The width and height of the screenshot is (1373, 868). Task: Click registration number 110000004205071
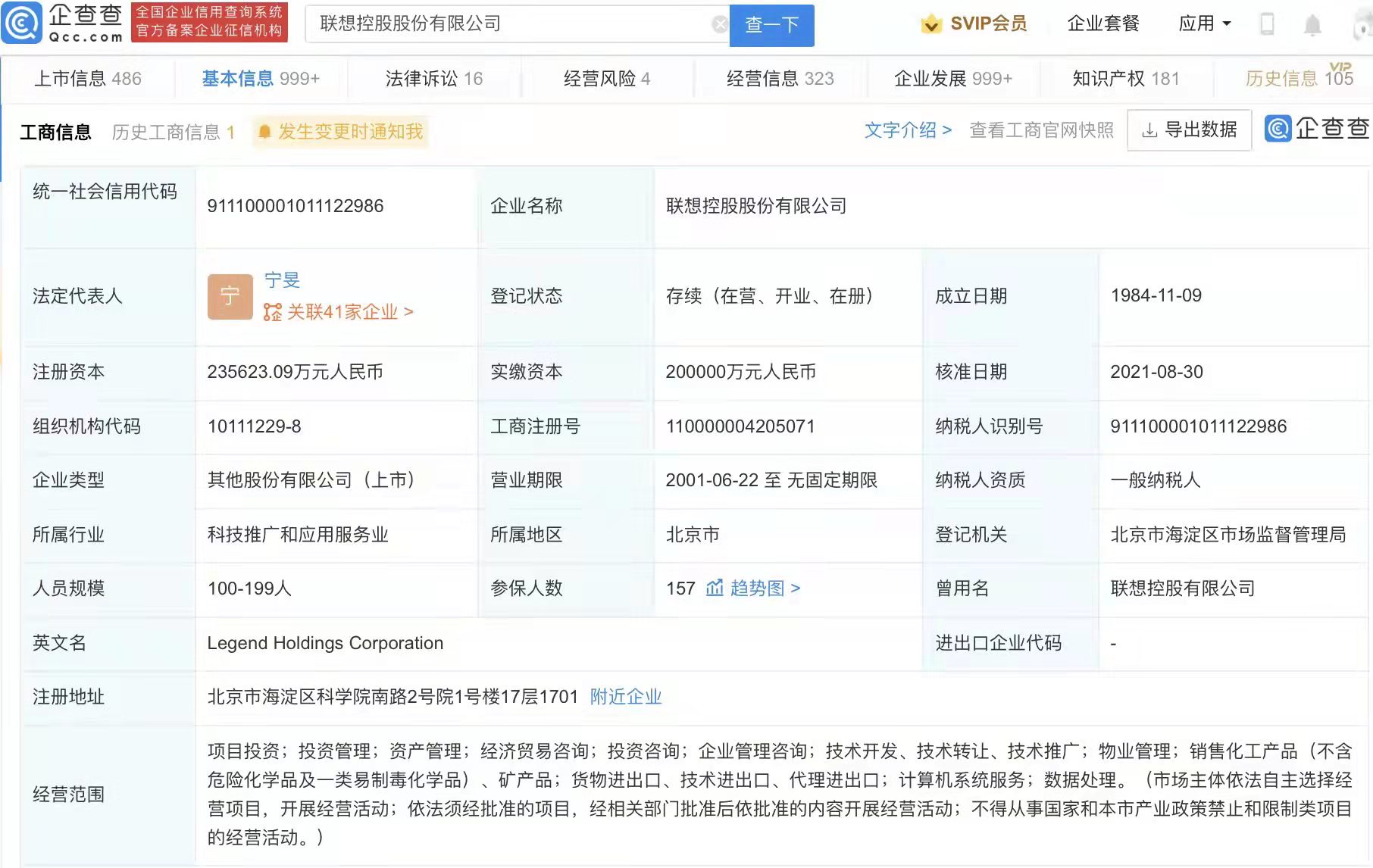740,426
